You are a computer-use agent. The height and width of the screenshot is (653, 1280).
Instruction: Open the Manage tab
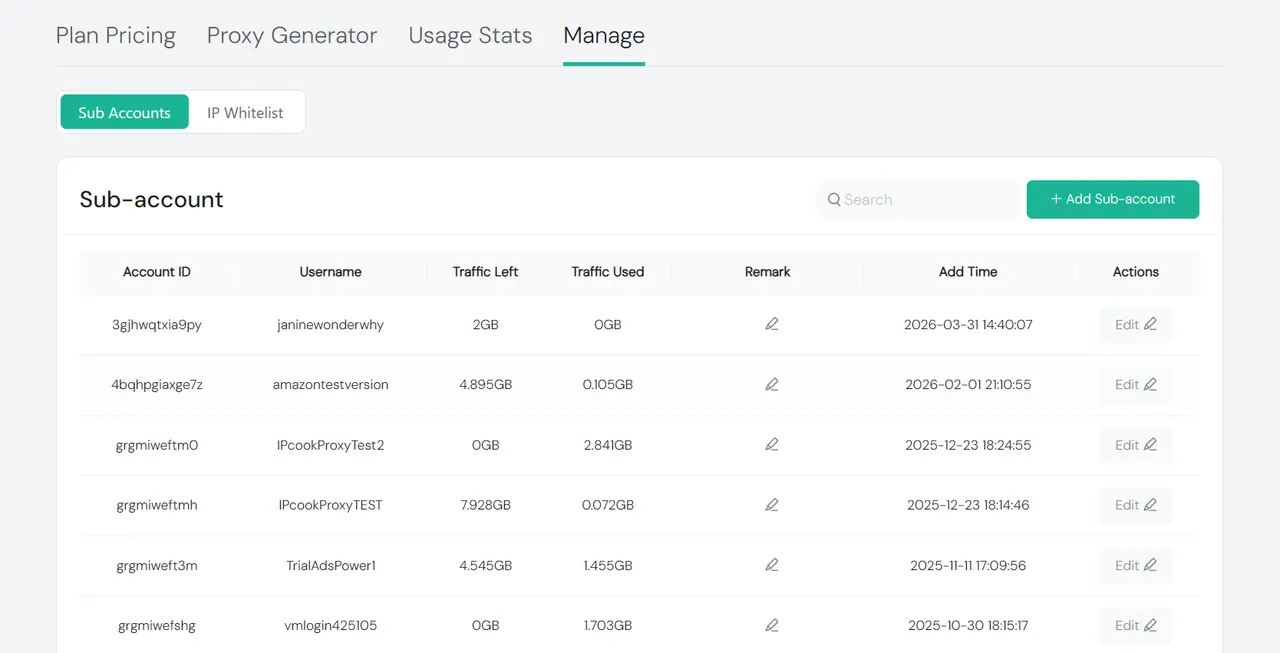[x=603, y=35]
